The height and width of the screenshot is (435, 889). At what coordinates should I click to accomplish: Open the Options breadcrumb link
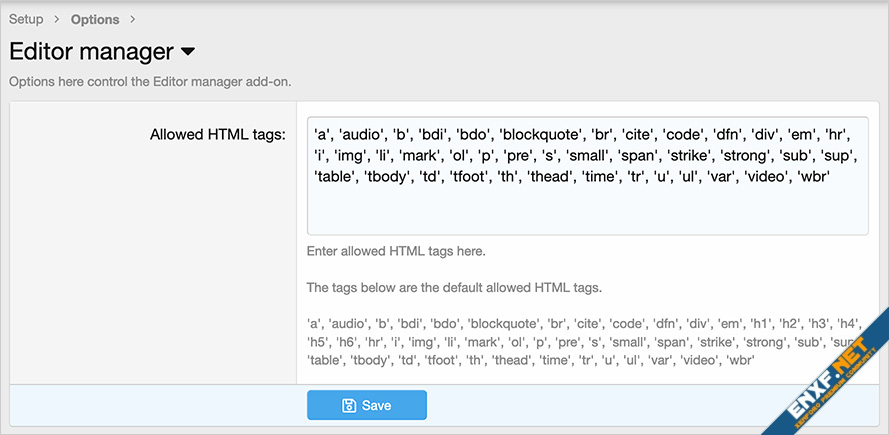95,19
